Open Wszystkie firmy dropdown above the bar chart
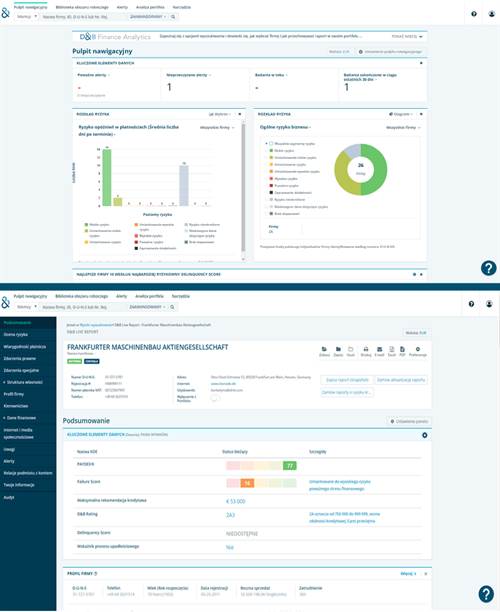The image size is (500, 612). click(x=217, y=128)
